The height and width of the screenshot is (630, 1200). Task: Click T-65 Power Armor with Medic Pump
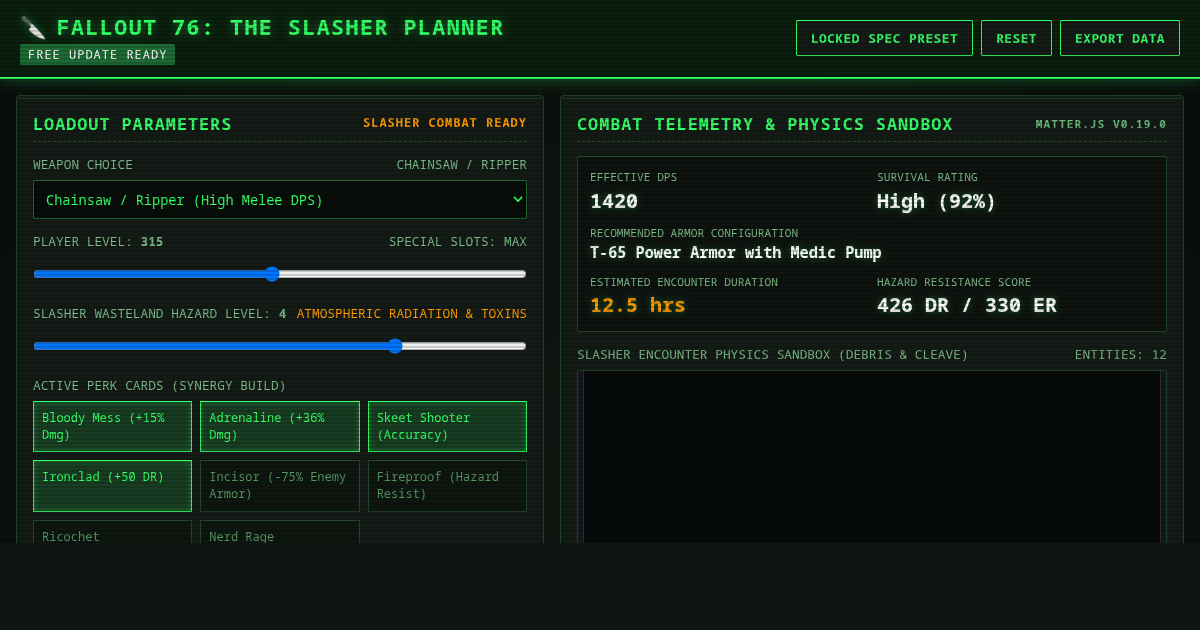point(736,252)
